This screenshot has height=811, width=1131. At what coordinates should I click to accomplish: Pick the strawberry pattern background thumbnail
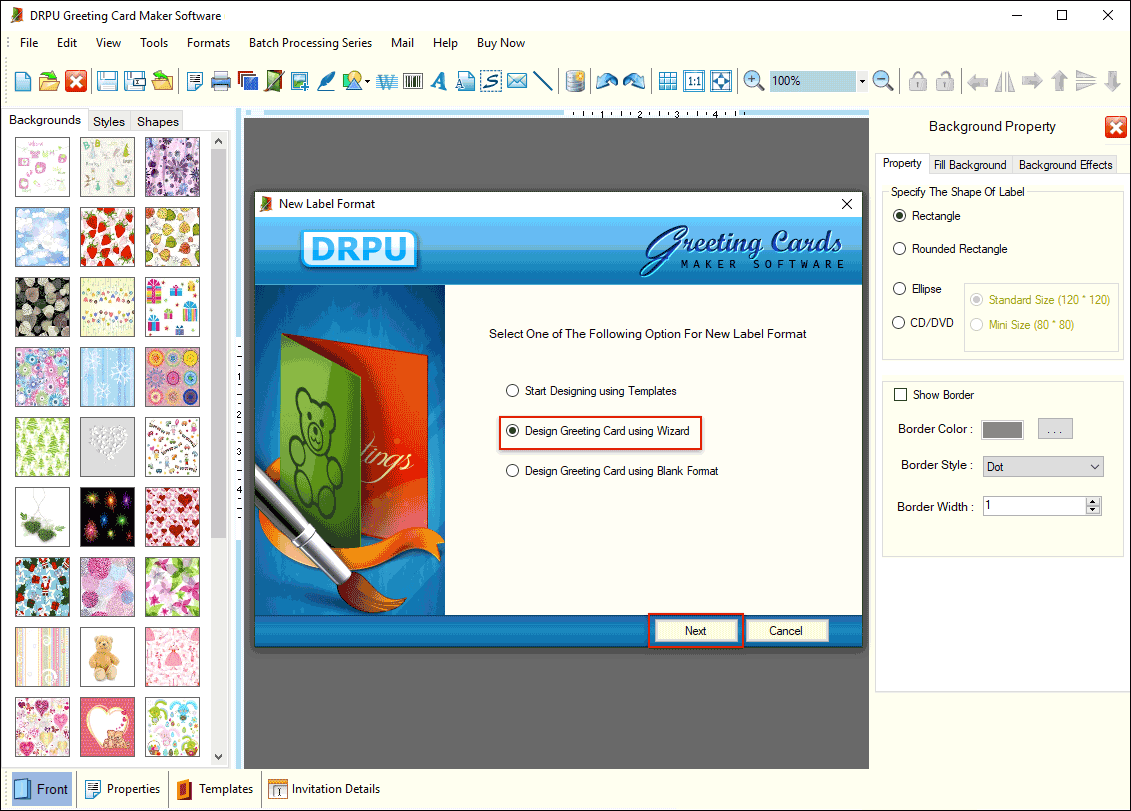[107, 237]
